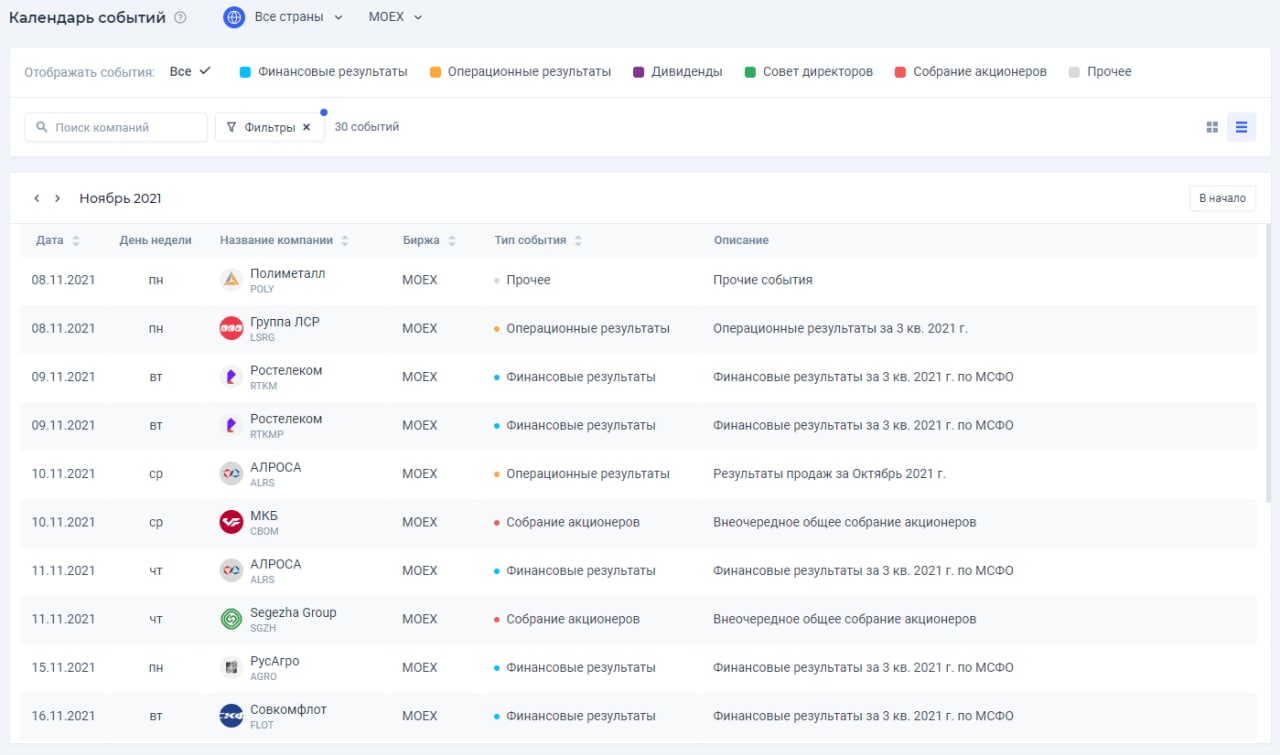Click the МКБ company logo
Screen dimensions: 1280x755
[x=231, y=522]
